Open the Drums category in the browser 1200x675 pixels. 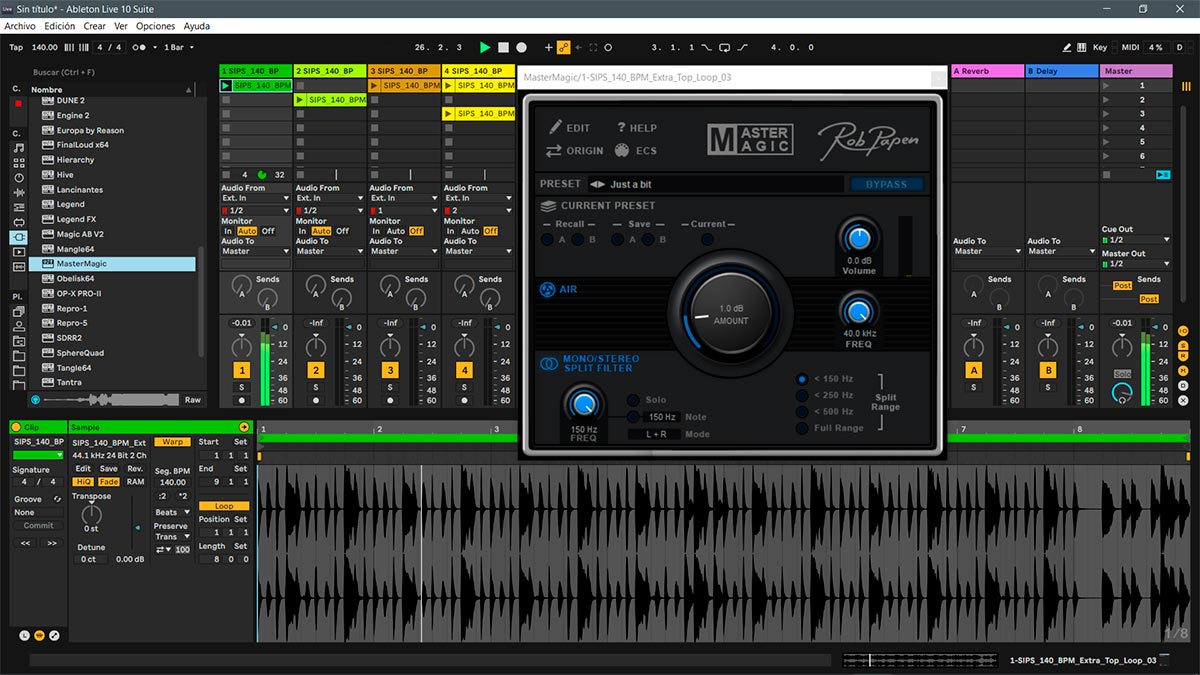(x=19, y=163)
